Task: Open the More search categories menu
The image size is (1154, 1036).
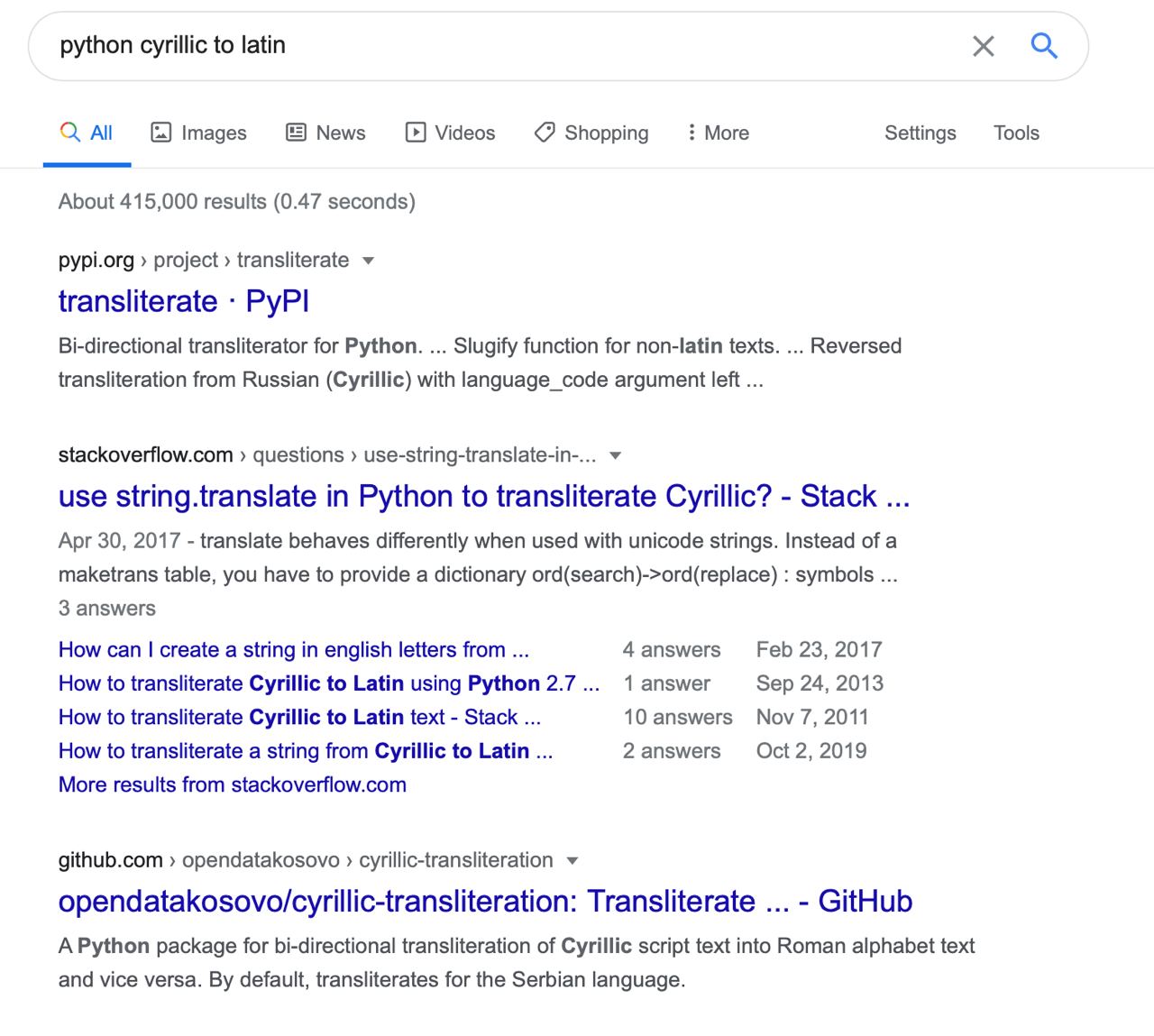Action: (719, 133)
